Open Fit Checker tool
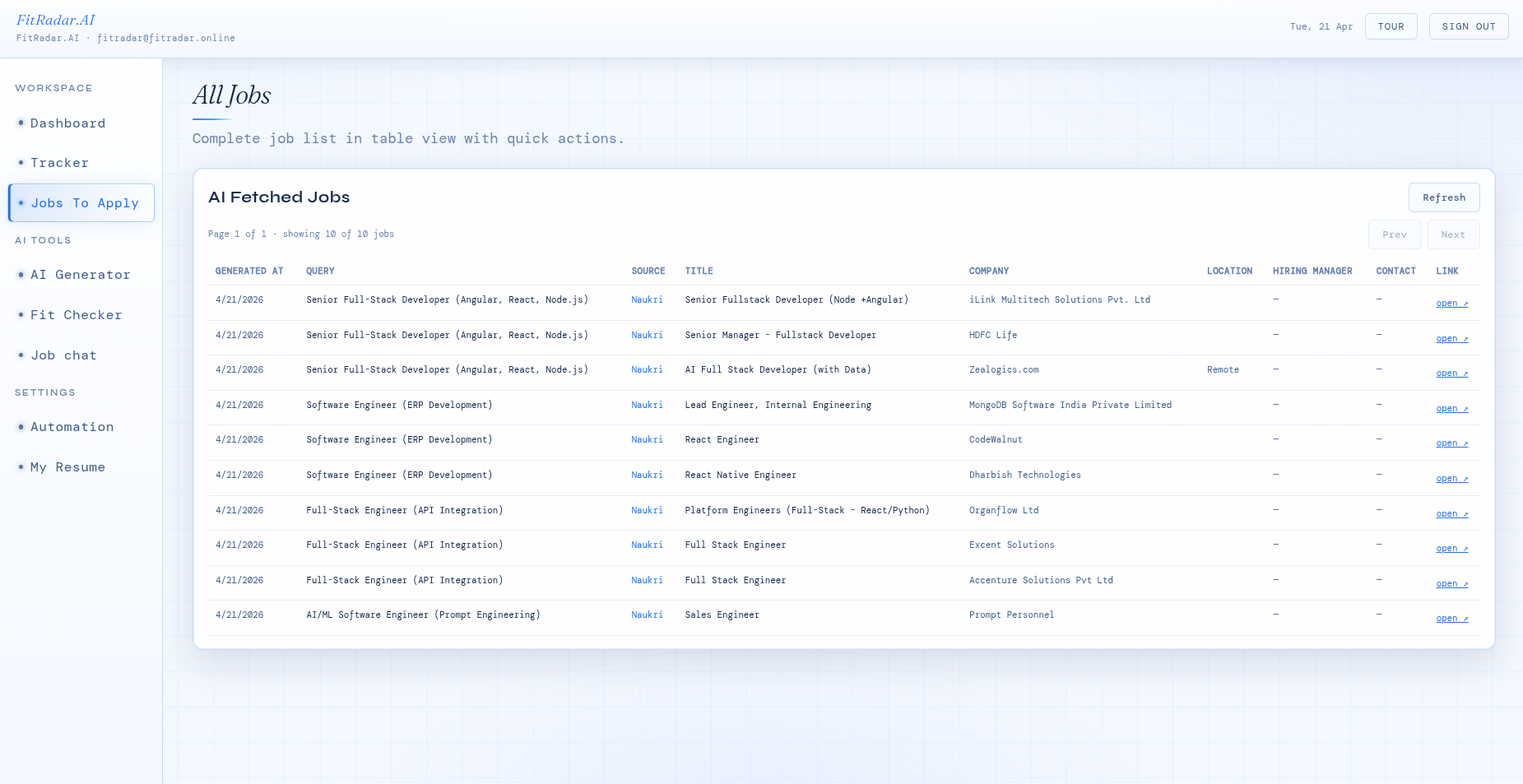 tap(81, 315)
